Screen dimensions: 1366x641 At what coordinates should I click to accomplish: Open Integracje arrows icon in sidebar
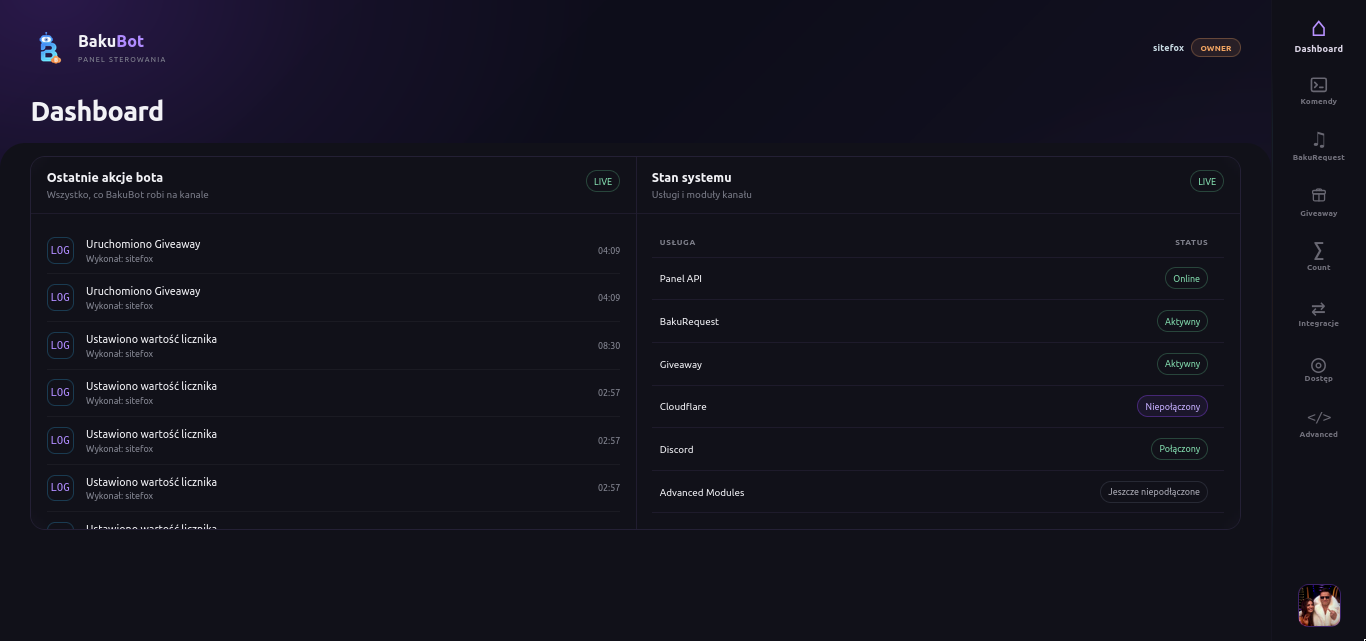(1318, 308)
